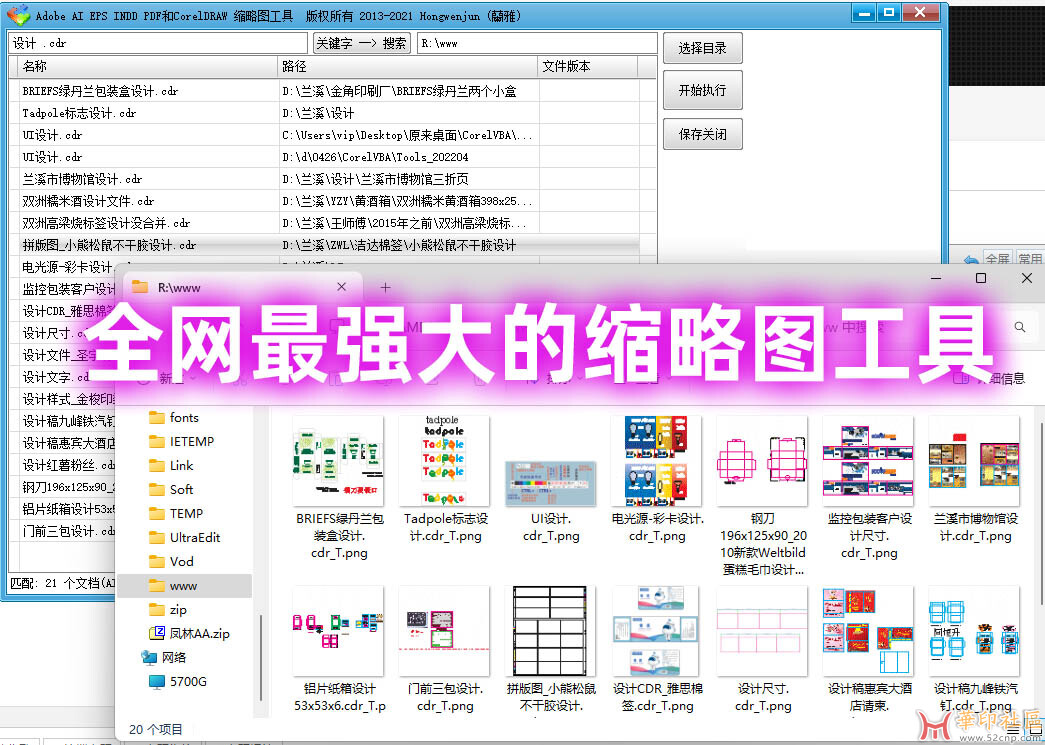Sort list by 名称 column header

coord(148,66)
